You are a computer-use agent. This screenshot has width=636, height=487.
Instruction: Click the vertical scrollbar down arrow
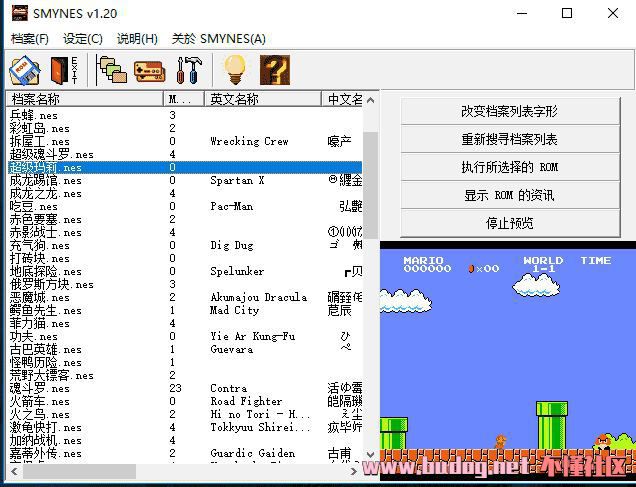(x=370, y=455)
